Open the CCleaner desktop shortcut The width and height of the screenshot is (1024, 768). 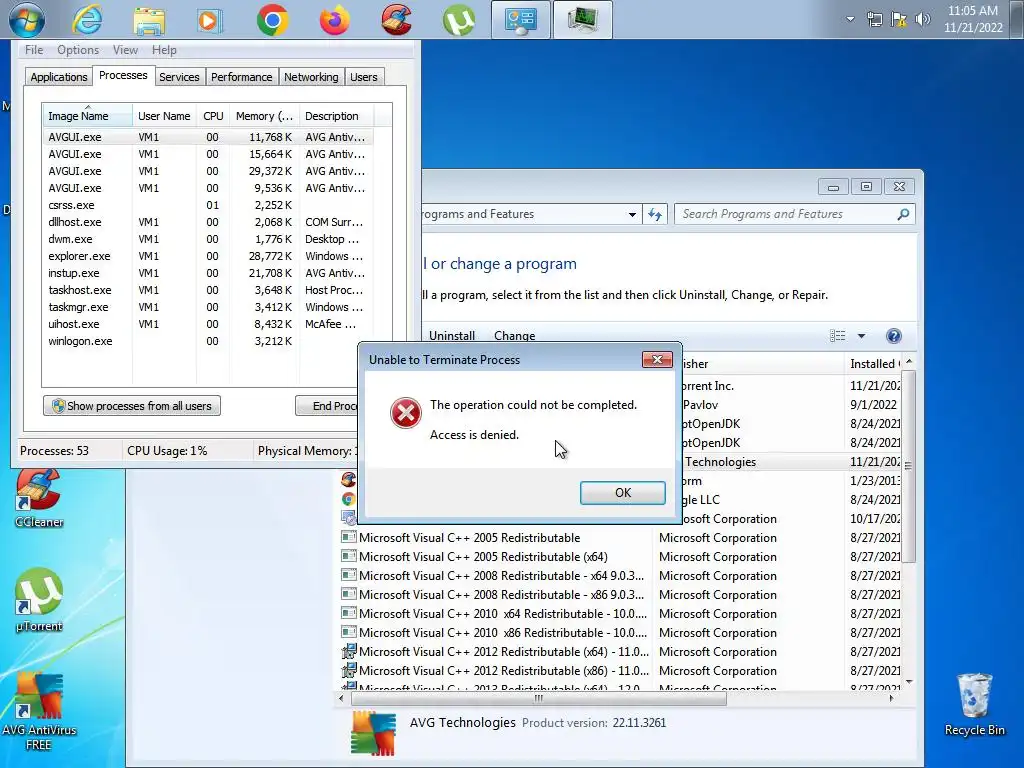coord(39,500)
